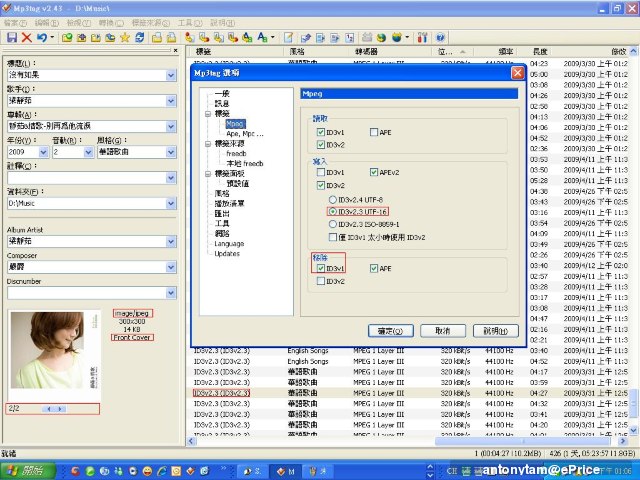This screenshot has height=480, width=640.
Task: Click the Tag to Filename converter icon
Action: [189, 38]
